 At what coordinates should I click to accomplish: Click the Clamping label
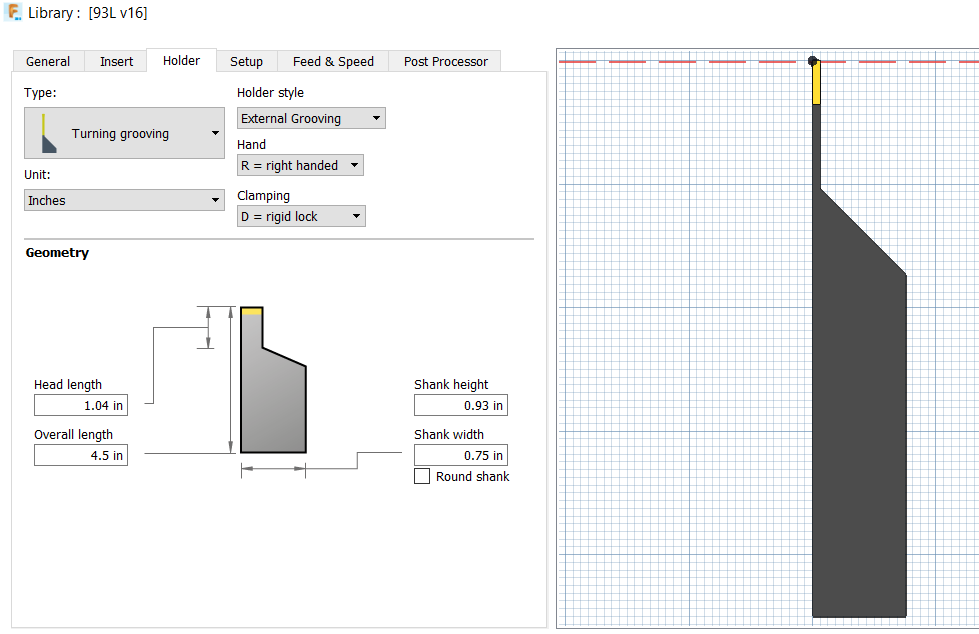(x=263, y=196)
